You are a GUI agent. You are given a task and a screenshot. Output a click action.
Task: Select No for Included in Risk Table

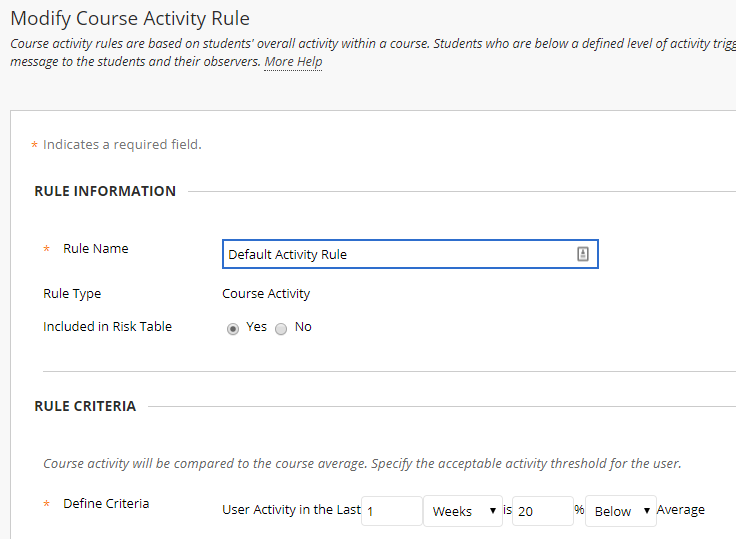281,328
